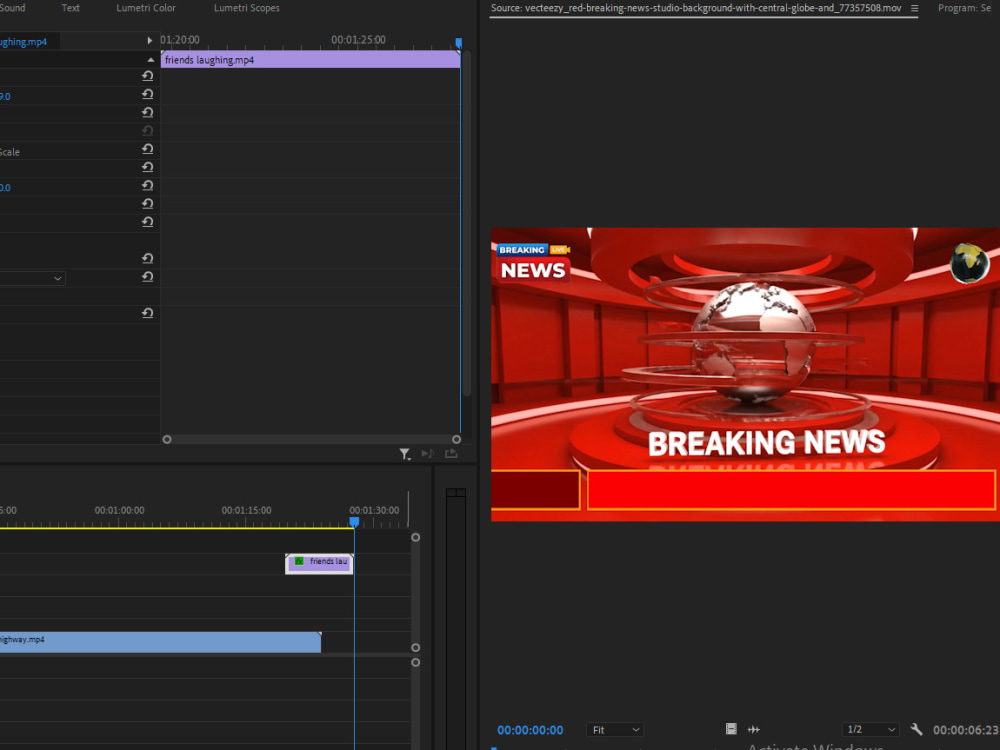Click right zoom handle of Effect Controls scrollbar
This screenshot has height=750, width=1000.
[457, 439]
